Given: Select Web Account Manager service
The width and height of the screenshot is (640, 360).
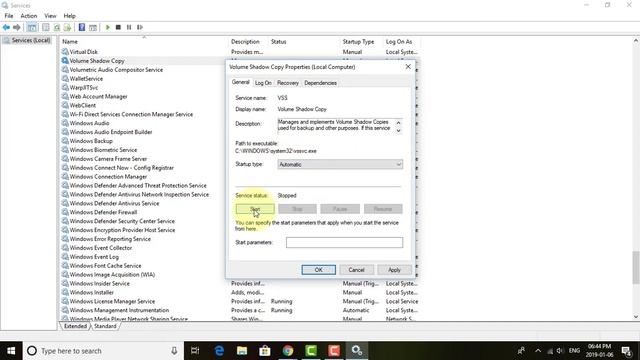Looking at the screenshot, I should (x=98, y=97).
